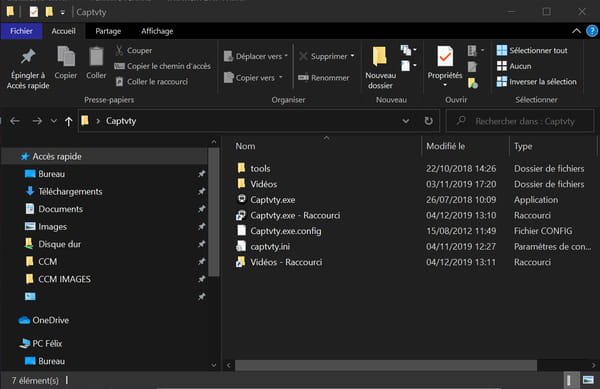Click the Épingler à Accès rapide pin icon
The width and height of the screenshot is (600, 389).
(x=28, y=57)
